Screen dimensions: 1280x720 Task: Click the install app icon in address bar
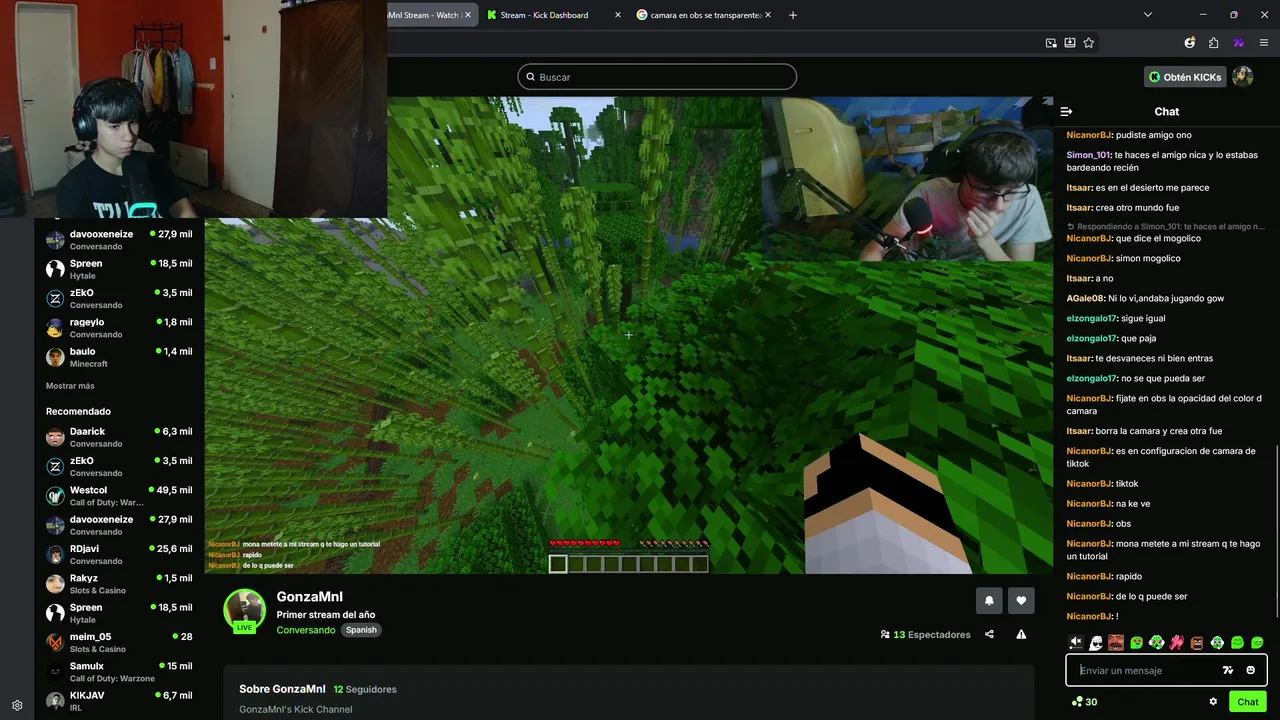pyautogui.click(x=1070, y=43)
